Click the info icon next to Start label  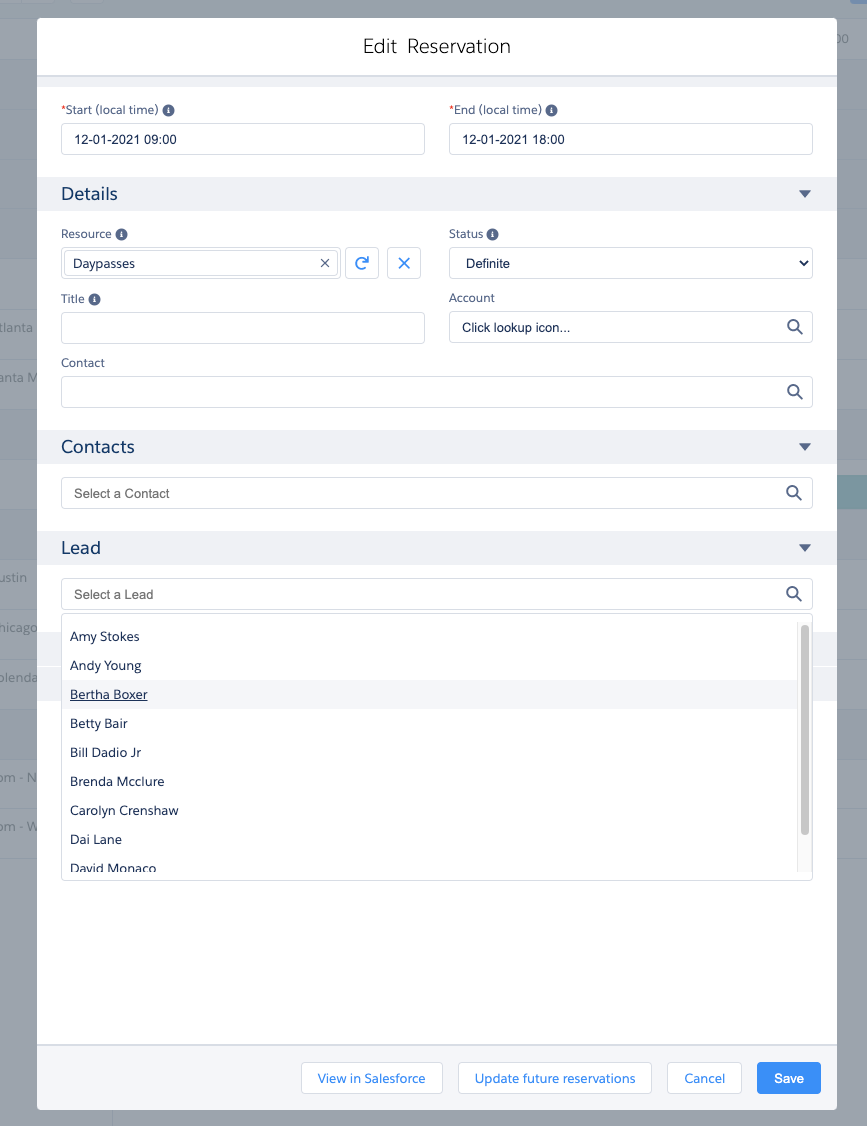pyautogui.click(x=168, y=111)
